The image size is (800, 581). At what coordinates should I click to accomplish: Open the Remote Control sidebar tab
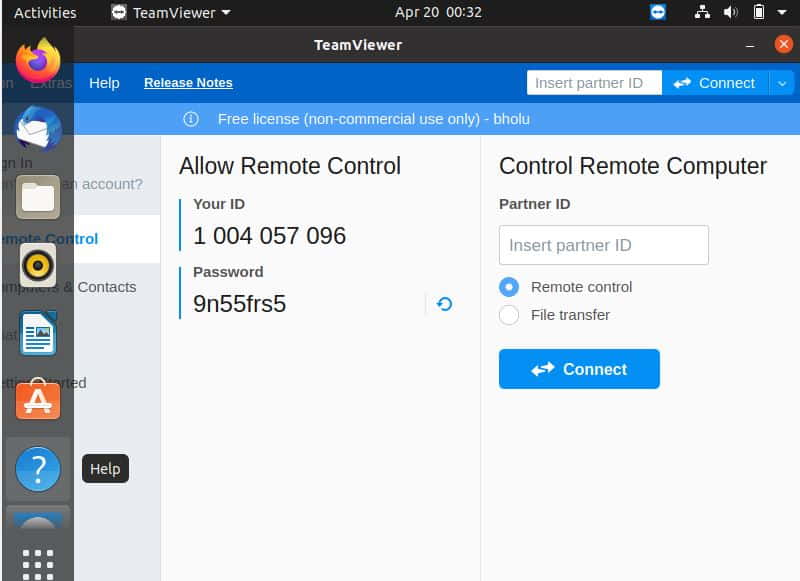click(80, 239)
